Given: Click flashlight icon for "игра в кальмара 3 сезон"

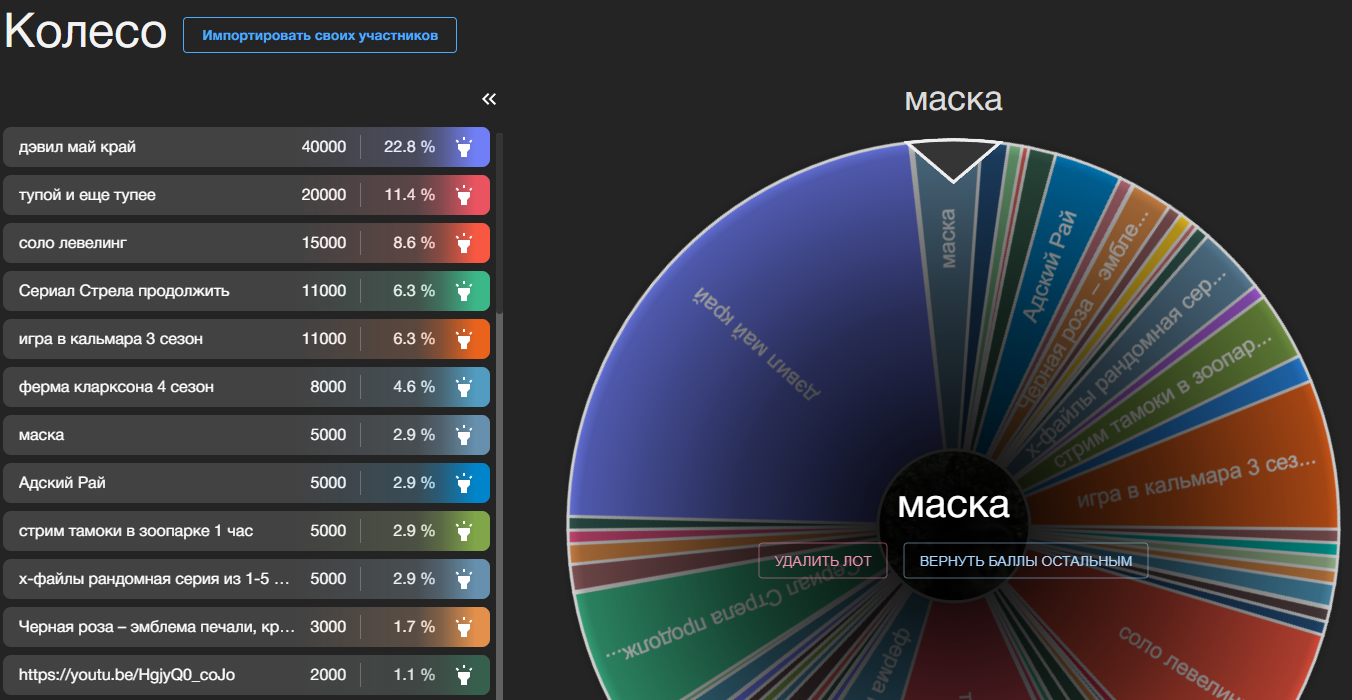Looking at the screenshot, I should (x=464, y=339).
